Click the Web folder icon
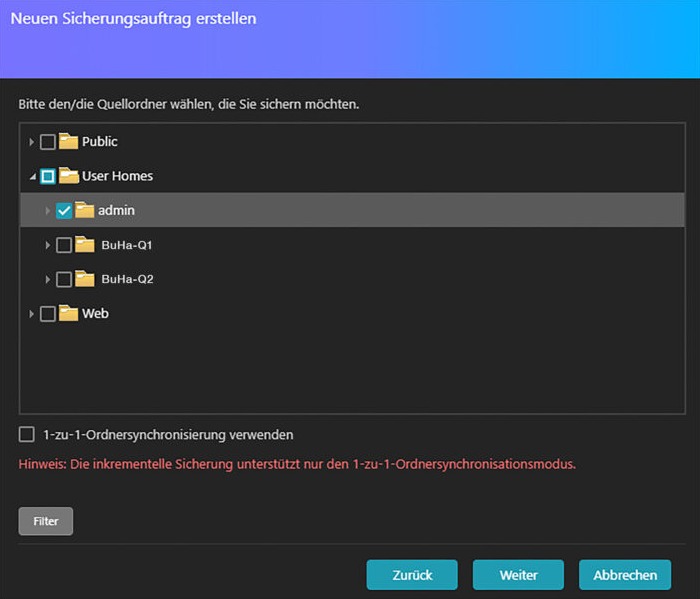Viewport: 700px width, 599px height. [x=68, y=313]
